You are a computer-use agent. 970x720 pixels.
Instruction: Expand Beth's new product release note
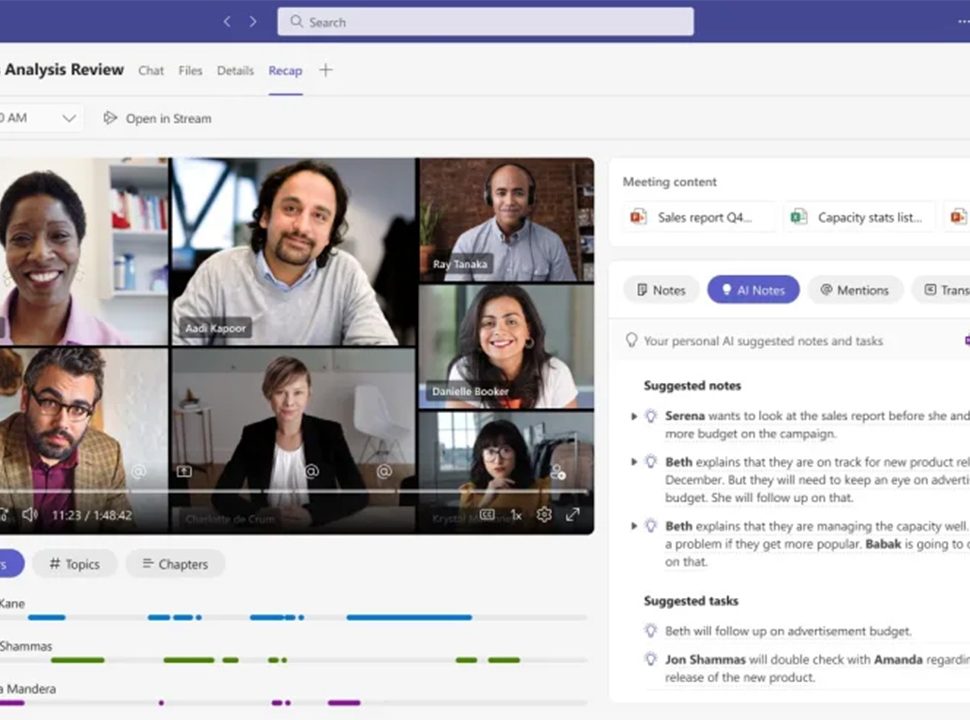(633, 462)
